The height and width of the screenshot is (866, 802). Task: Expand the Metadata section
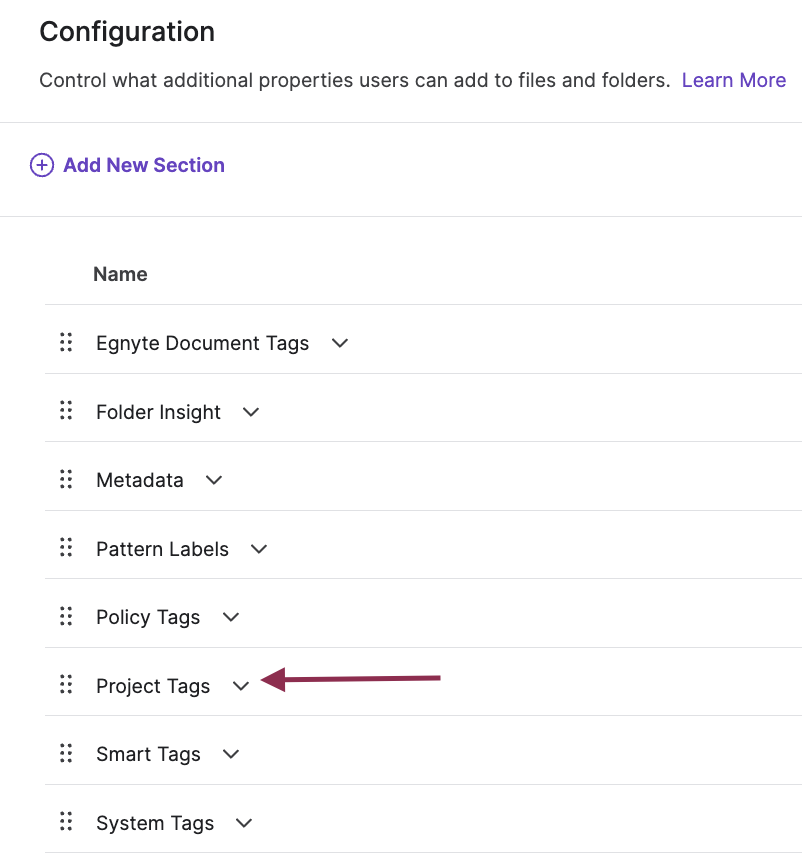coord(213,480)
